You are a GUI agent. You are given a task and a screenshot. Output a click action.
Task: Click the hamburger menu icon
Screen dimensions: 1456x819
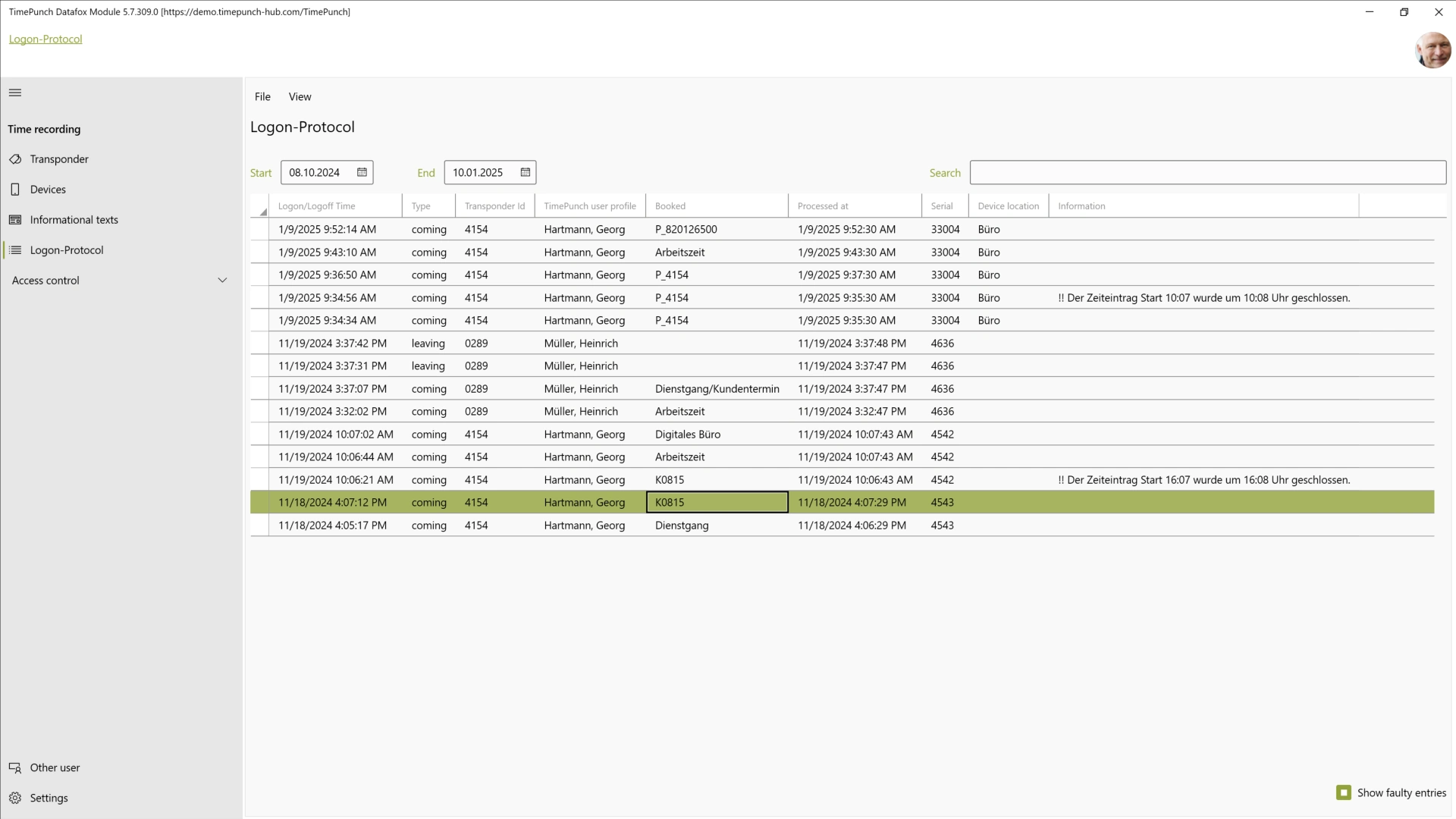pyautogui.click(x=15, y=92)
